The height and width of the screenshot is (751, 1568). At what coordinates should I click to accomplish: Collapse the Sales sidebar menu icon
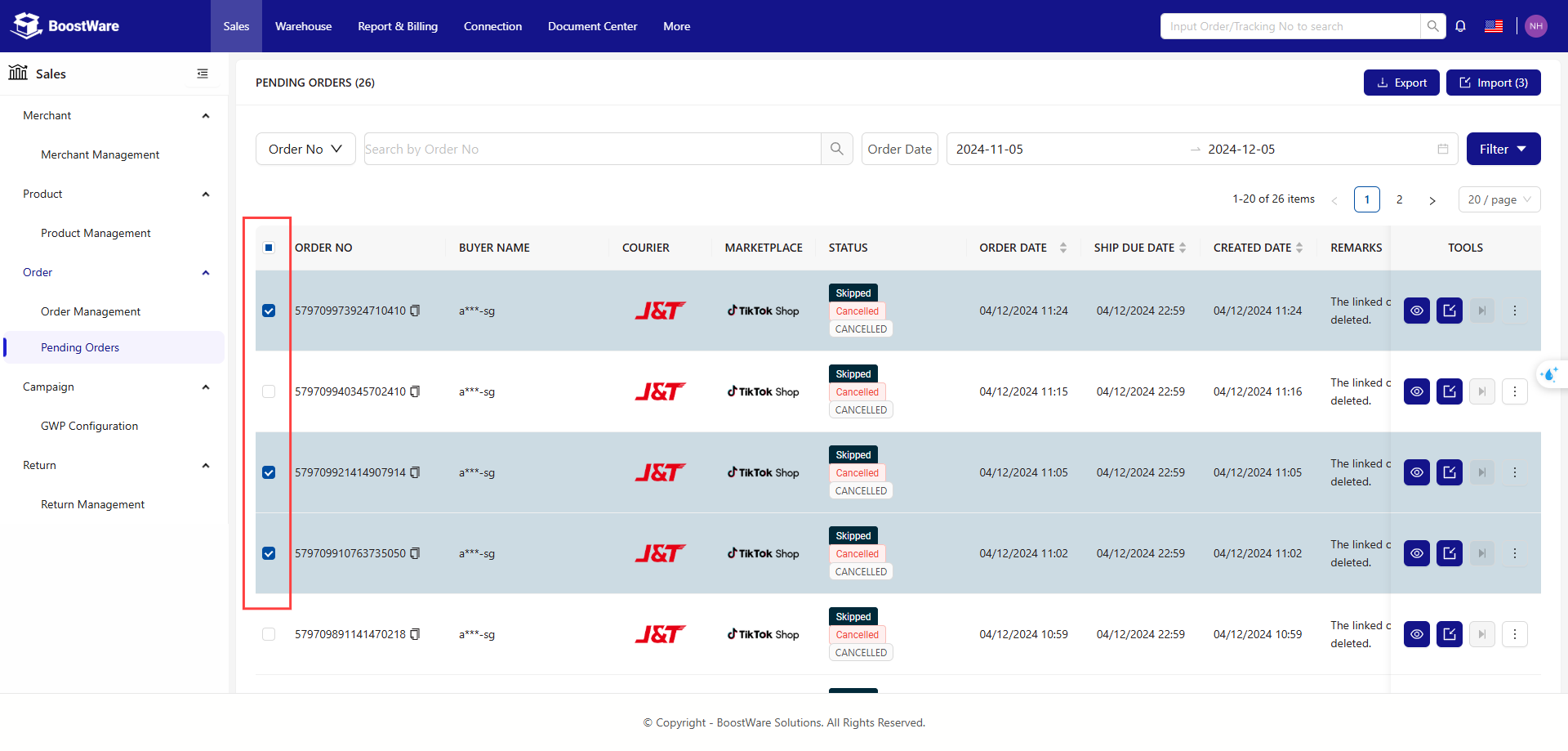pos(203,74)
